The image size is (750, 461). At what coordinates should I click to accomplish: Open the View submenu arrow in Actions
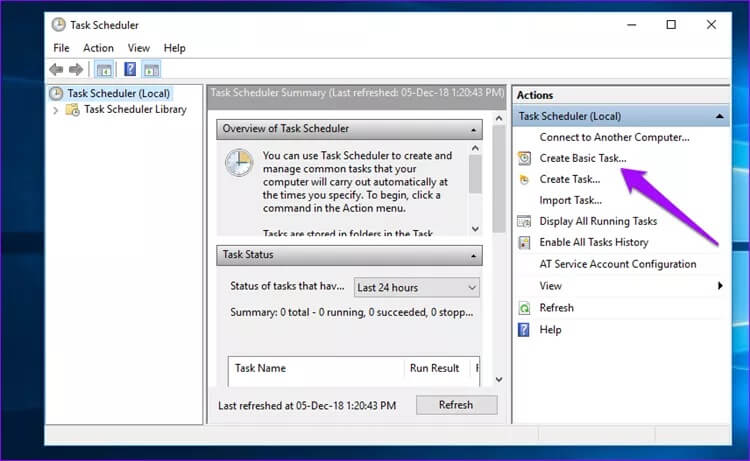coord(720,286)
